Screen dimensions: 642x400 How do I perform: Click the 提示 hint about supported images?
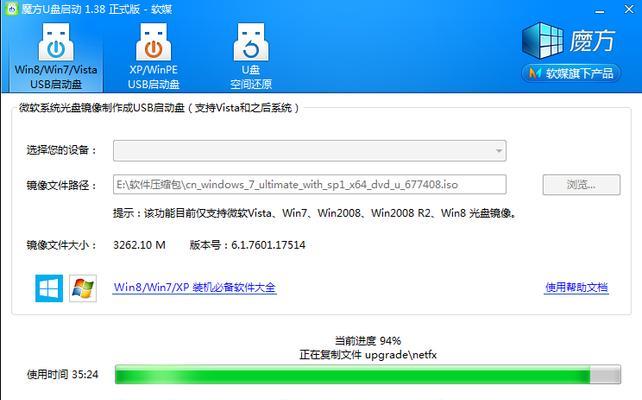coord(314,213)
